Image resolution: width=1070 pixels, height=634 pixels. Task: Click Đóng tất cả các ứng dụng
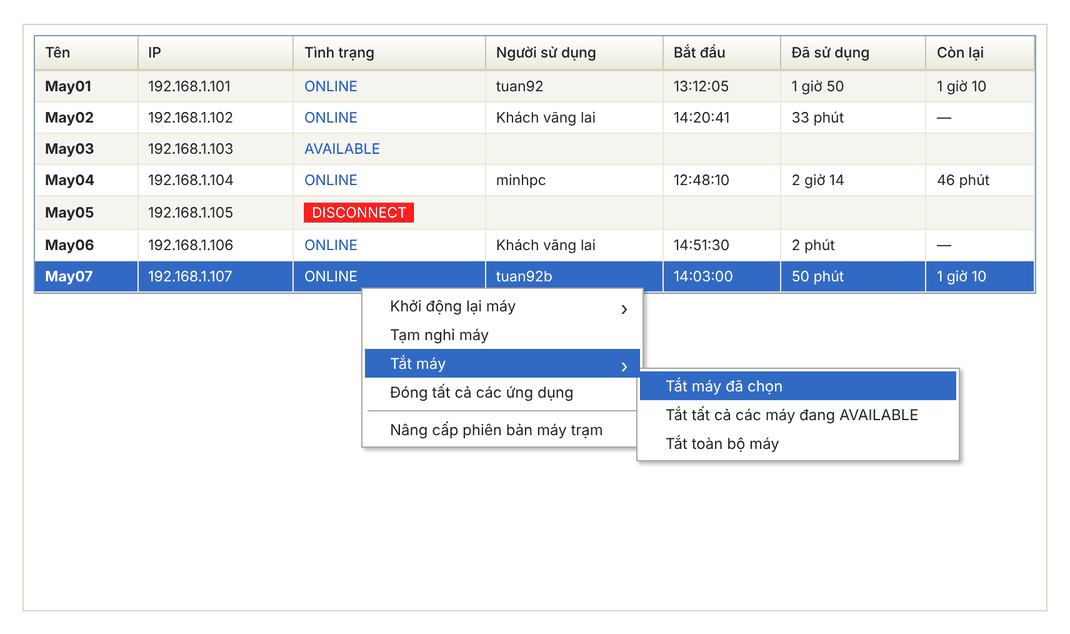502,392
